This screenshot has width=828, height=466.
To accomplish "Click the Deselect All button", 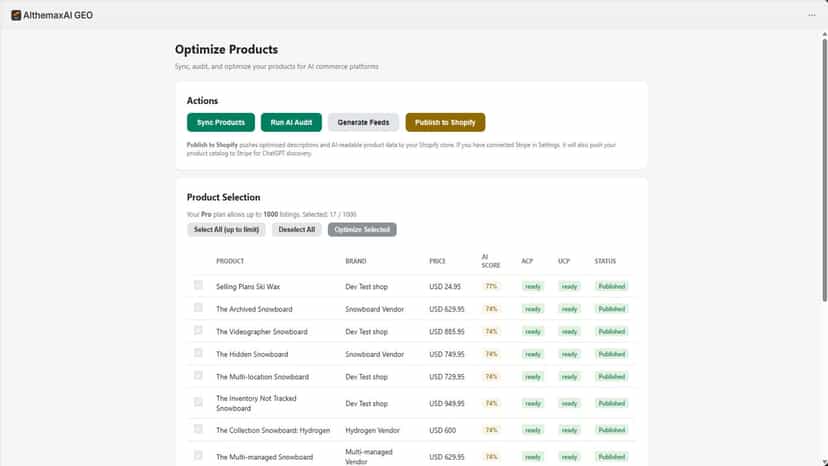I will point(296,229).
